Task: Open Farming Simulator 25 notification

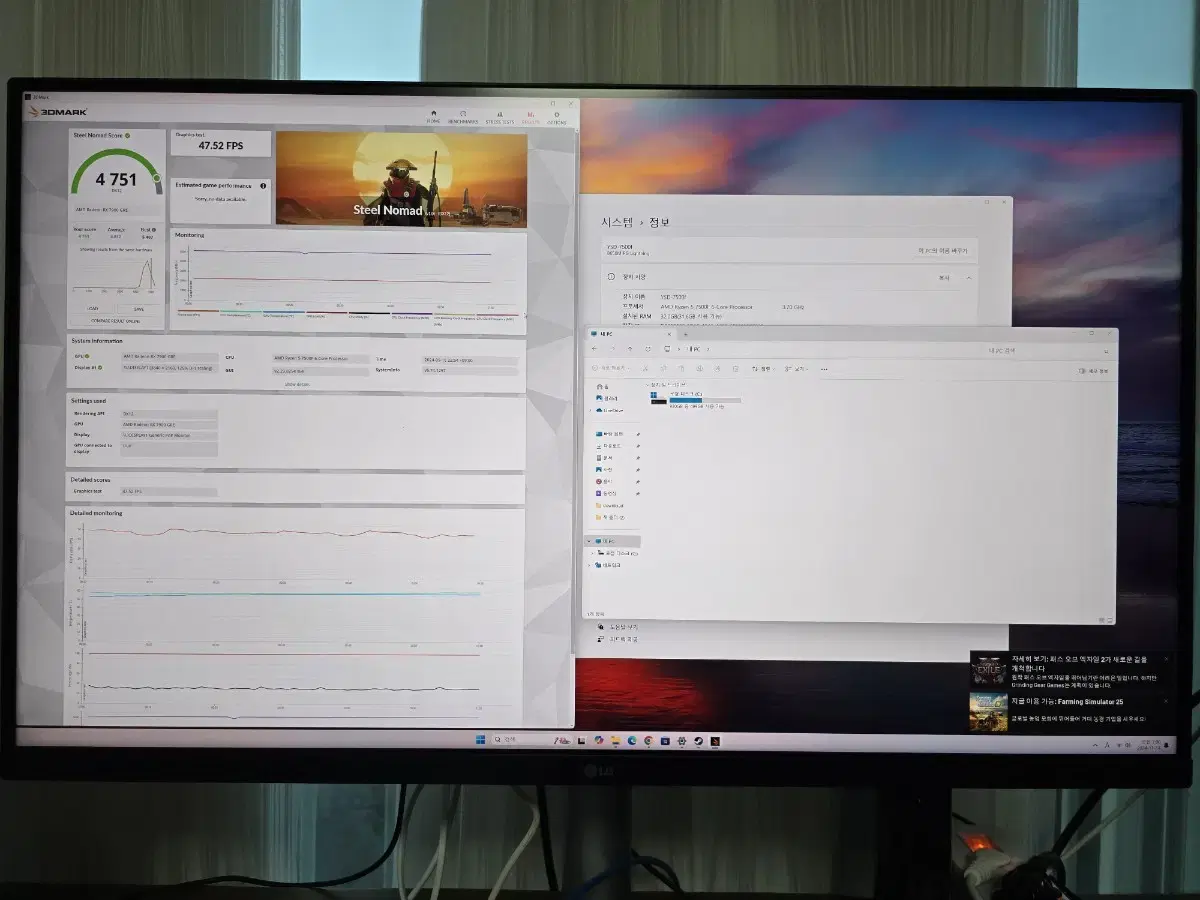Action: pos(1070,711)
